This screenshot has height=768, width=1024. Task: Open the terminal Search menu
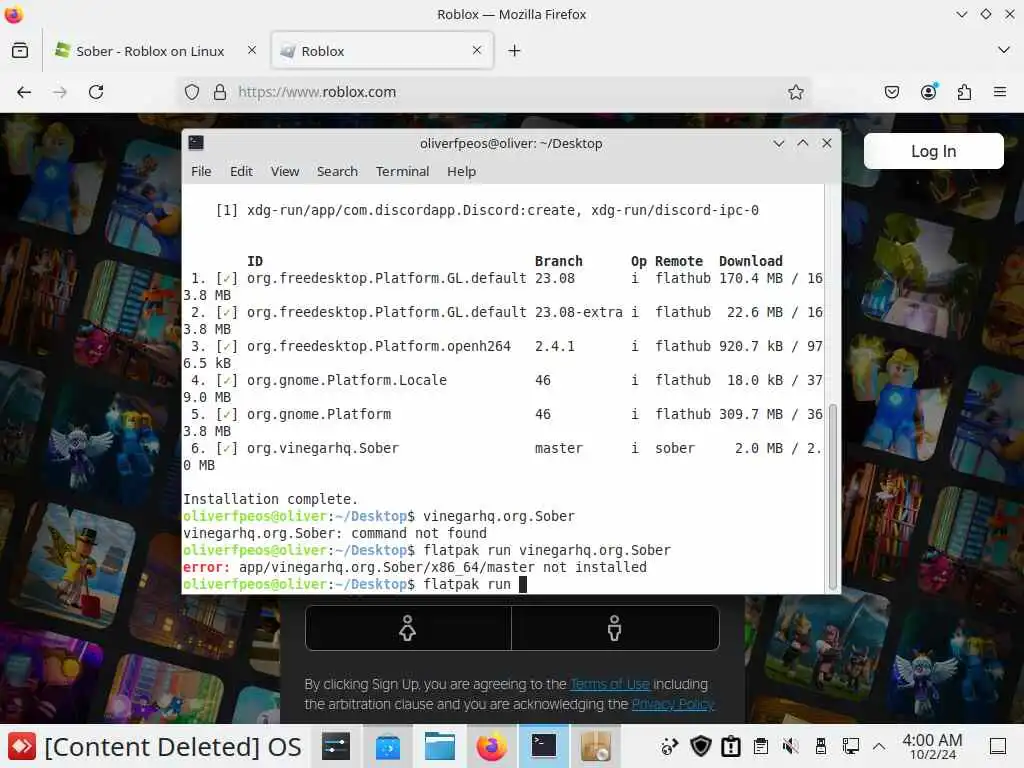pyautogui.click(x=337, y=172)
